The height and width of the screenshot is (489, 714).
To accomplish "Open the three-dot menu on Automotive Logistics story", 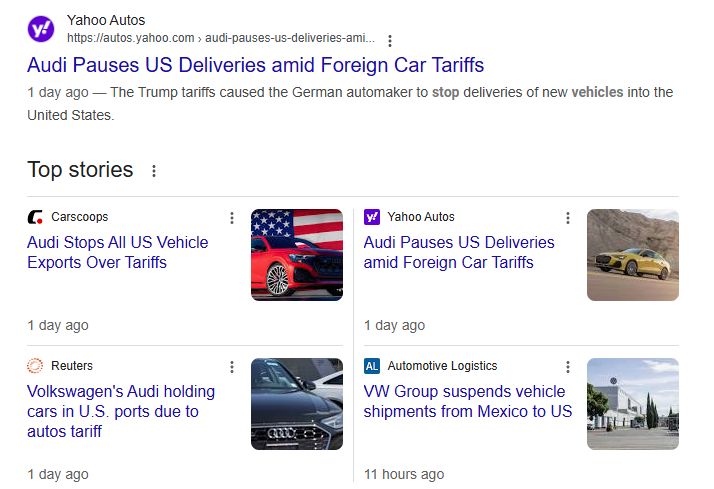I will tap(568, 367).
